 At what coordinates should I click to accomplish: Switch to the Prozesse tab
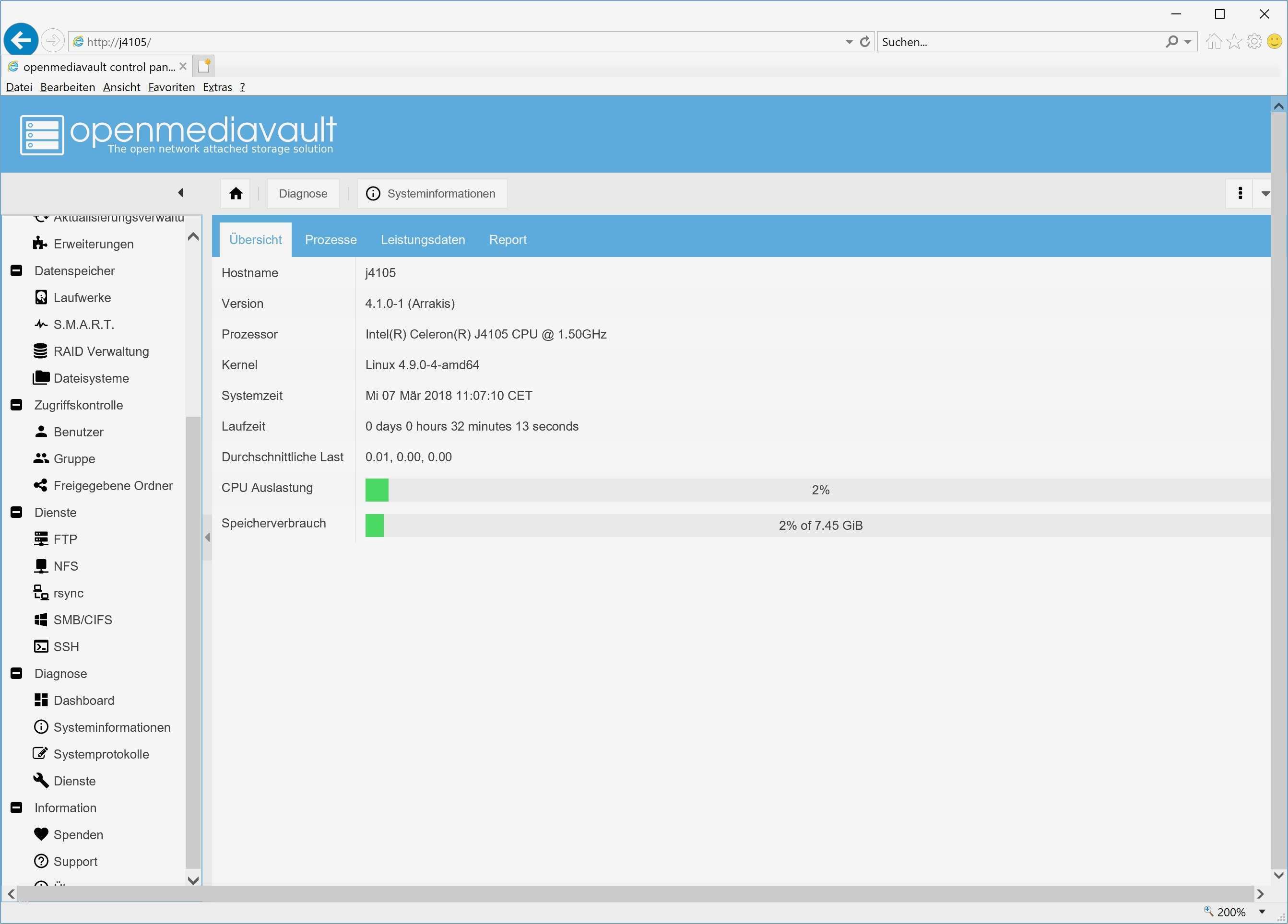331,240
